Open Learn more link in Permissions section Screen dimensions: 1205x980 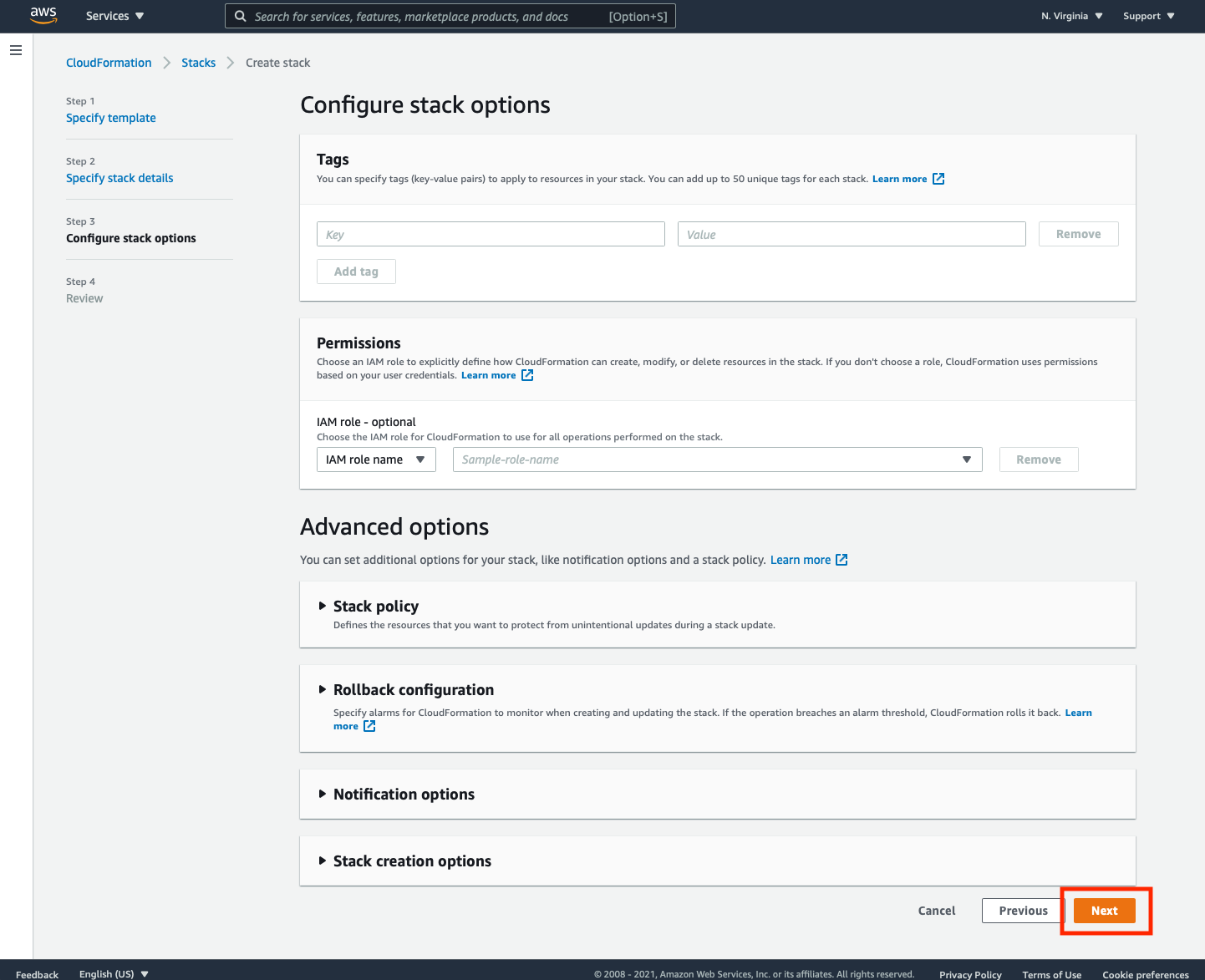[488, 375]
